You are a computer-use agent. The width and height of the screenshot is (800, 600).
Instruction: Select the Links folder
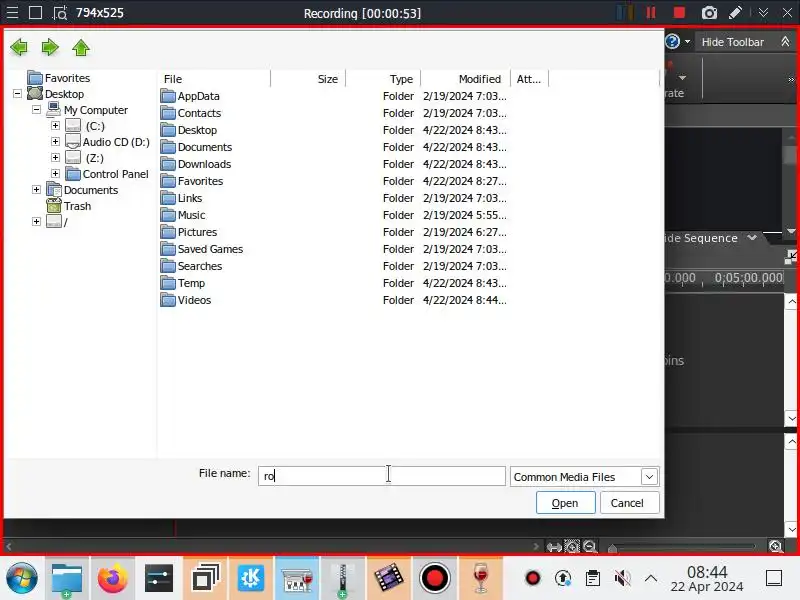[x=190, y=198]
